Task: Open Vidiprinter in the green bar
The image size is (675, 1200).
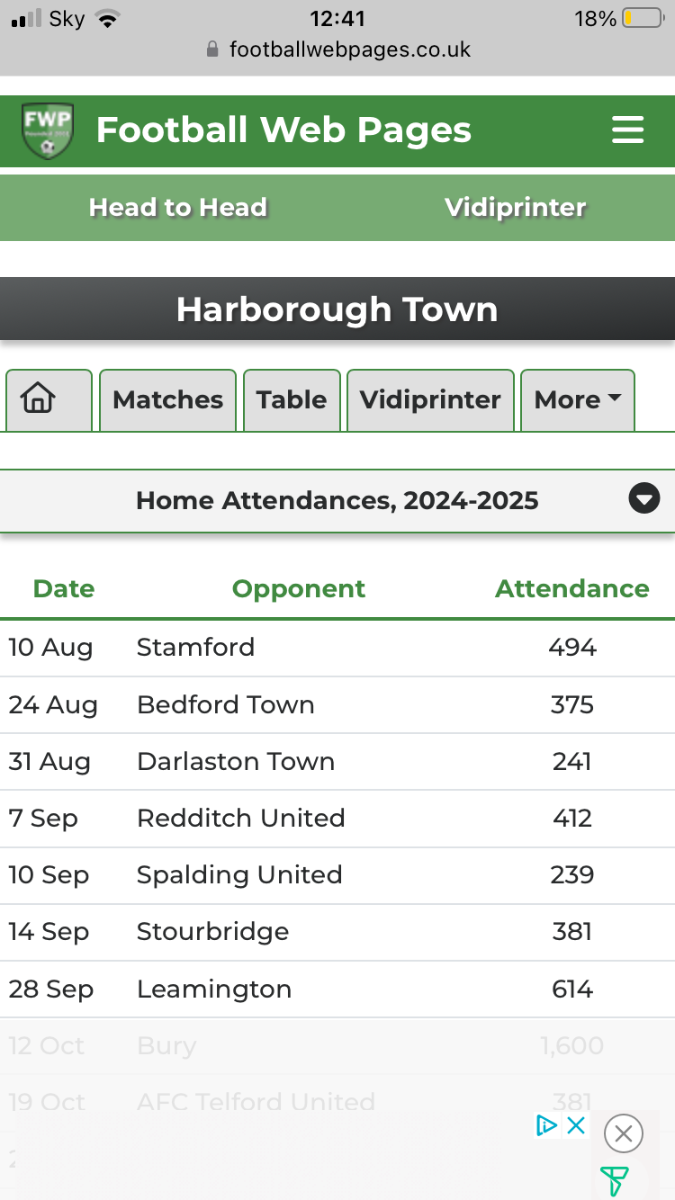Action: [x=515, y=208]
